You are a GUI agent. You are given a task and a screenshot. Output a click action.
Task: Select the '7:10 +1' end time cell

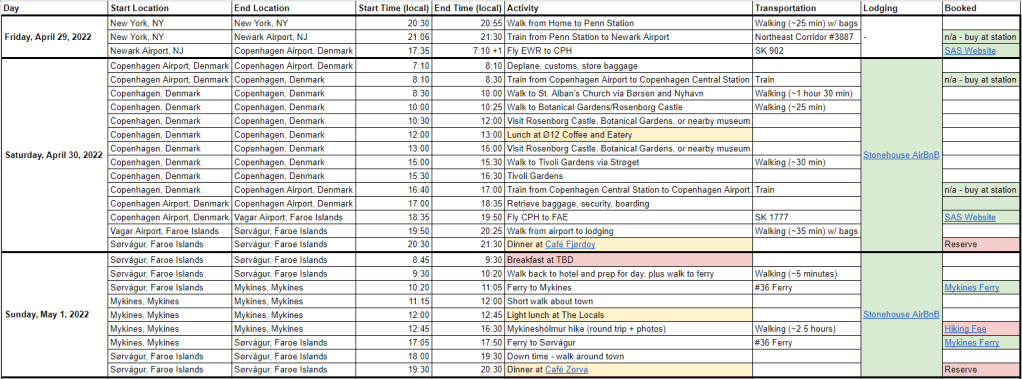pyautogui.click(x=468, y=50)
